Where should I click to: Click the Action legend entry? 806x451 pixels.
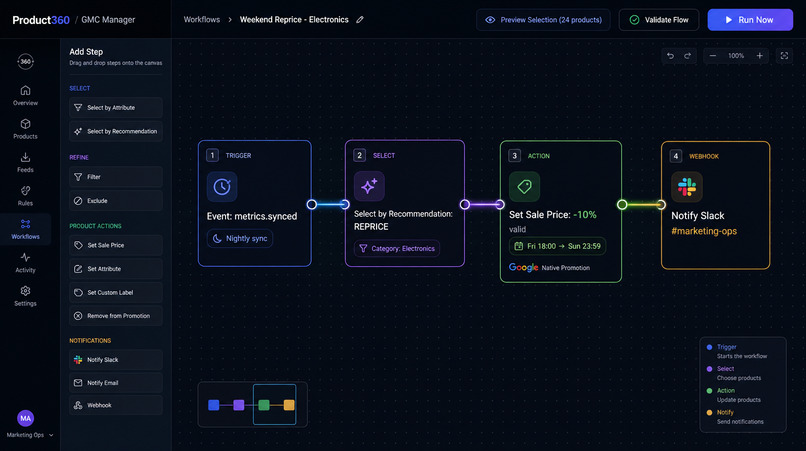pos(734,395)
